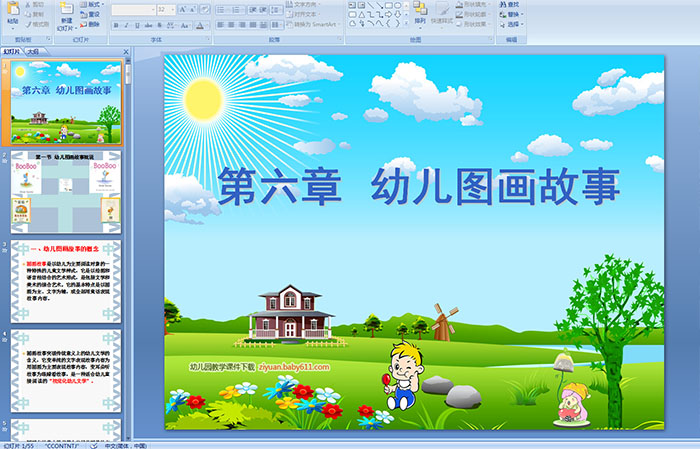Viewport: 700px width, 449px height.
Task: Select slide 1 thumbnail (第六章 幼儿图画故事)
Action: 66,102
